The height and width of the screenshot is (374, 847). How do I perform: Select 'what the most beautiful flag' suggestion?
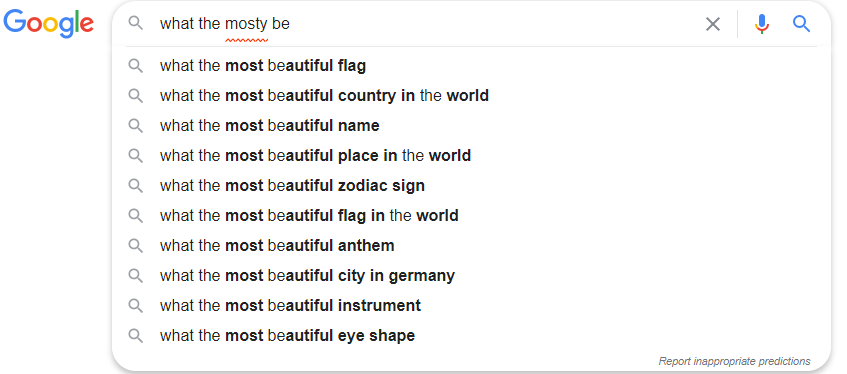(471, 66)
